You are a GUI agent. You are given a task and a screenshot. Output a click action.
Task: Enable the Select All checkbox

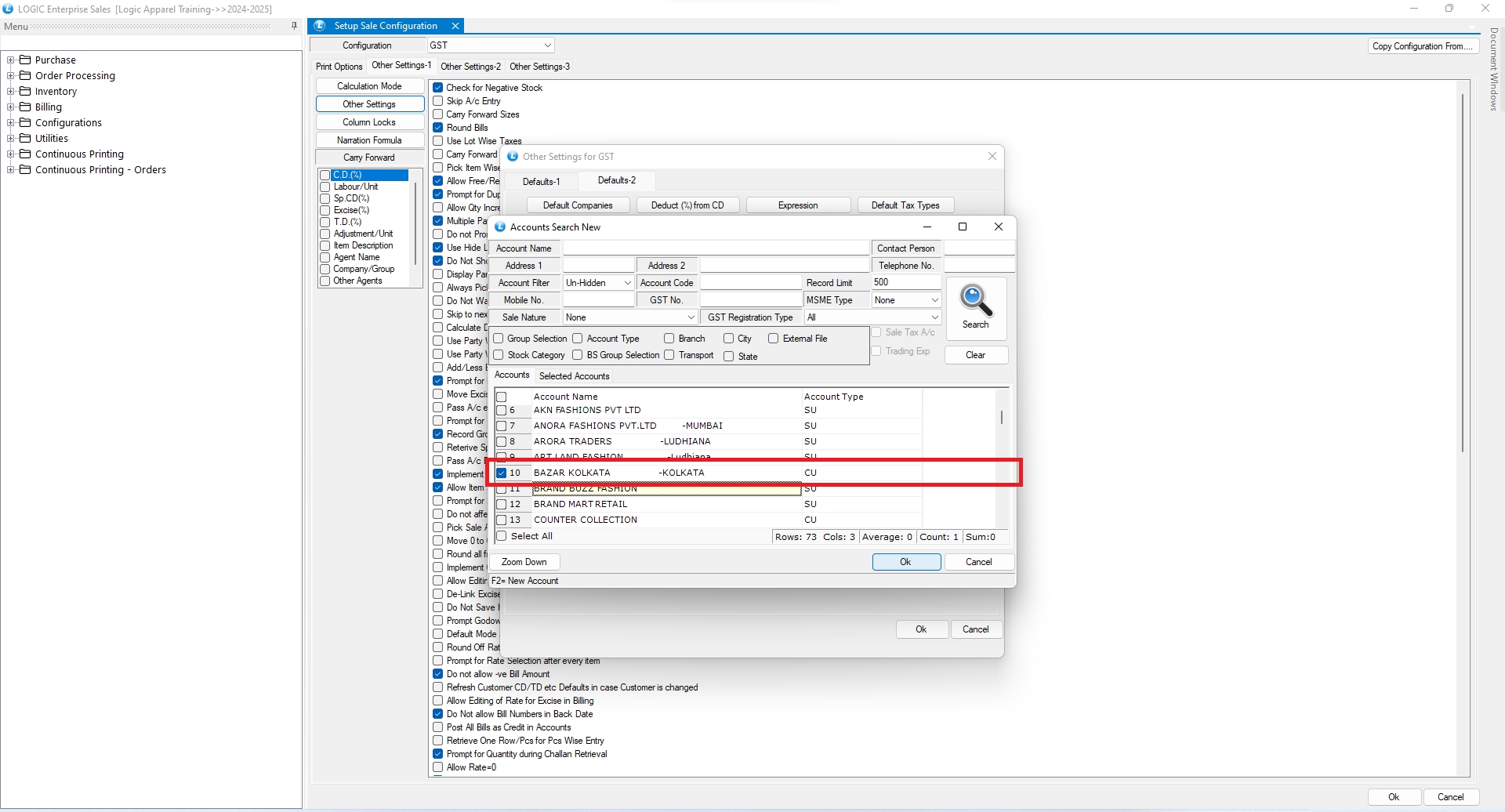[x=502, y=536]
